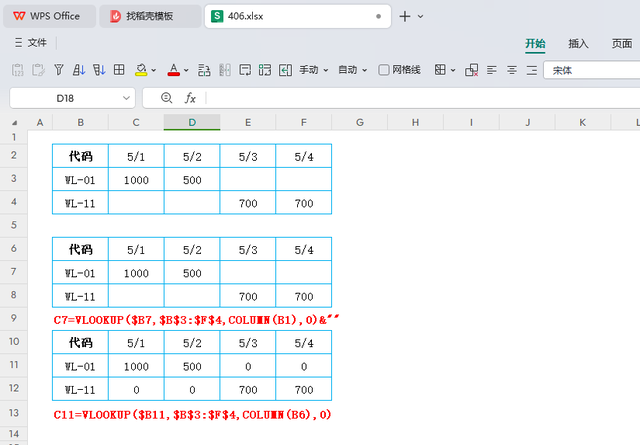Screen dimensions: 640x445
Task: Expand the freeze panes dropdown arrow
Action: click(x=453, y=71)
